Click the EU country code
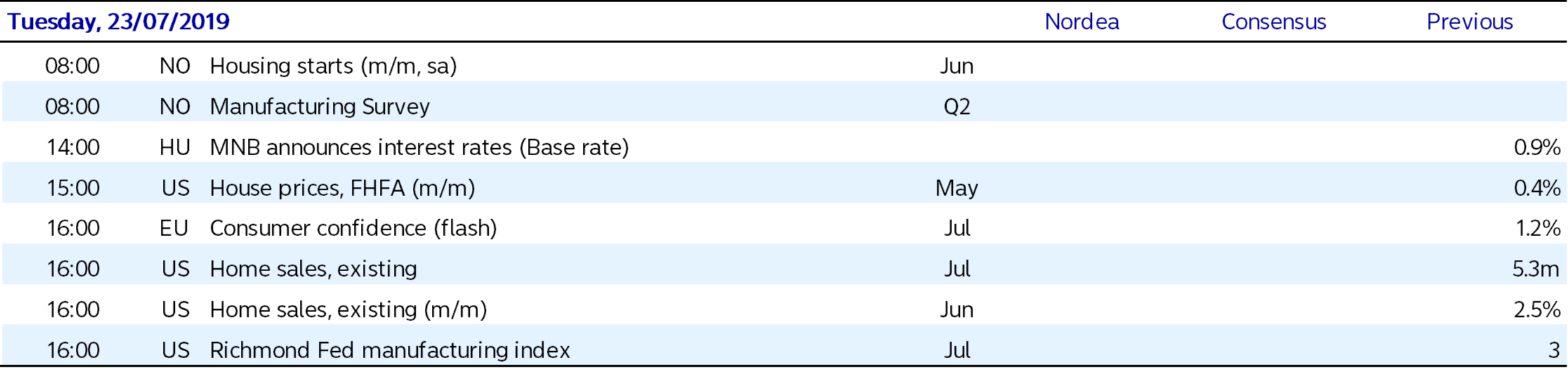 174,228
